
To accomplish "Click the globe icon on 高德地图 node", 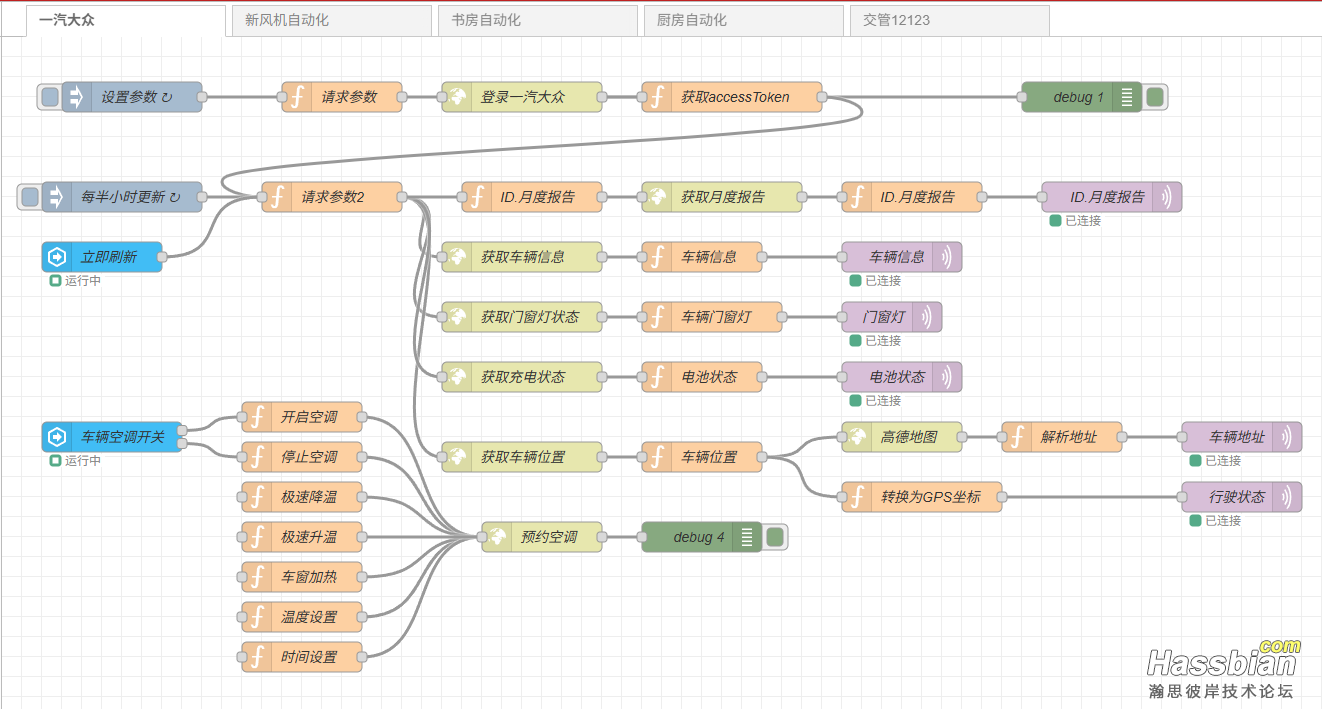I will (857, 437).
